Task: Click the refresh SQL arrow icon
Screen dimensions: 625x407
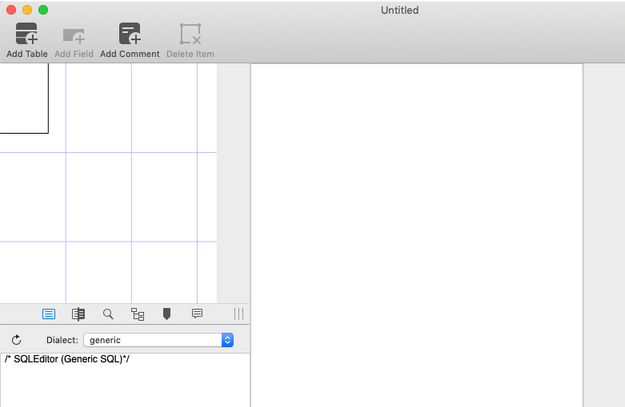Action: [x=16, y=340]
